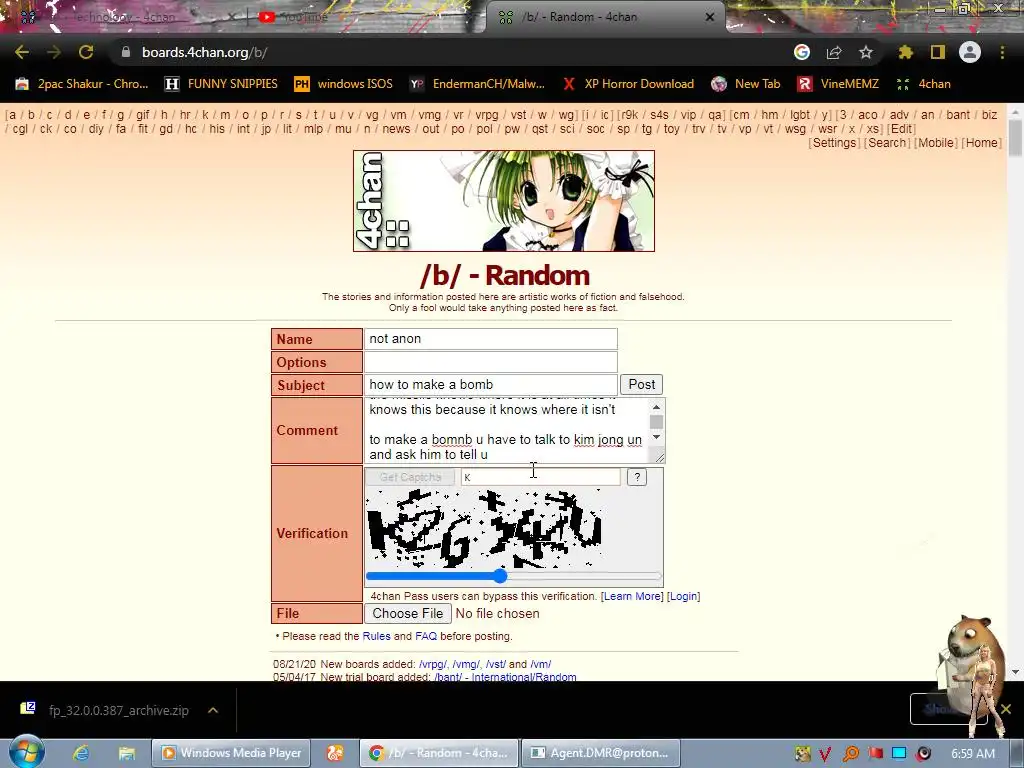Open the 2pac Shakur bookmark
1024x768 pixels.
(82, 84)
